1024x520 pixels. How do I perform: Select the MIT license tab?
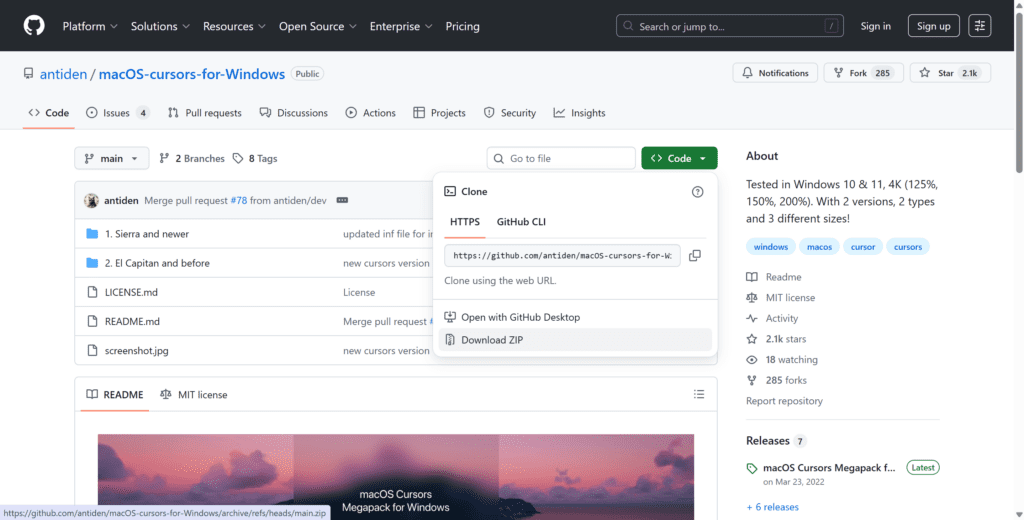tap(194, 395)
